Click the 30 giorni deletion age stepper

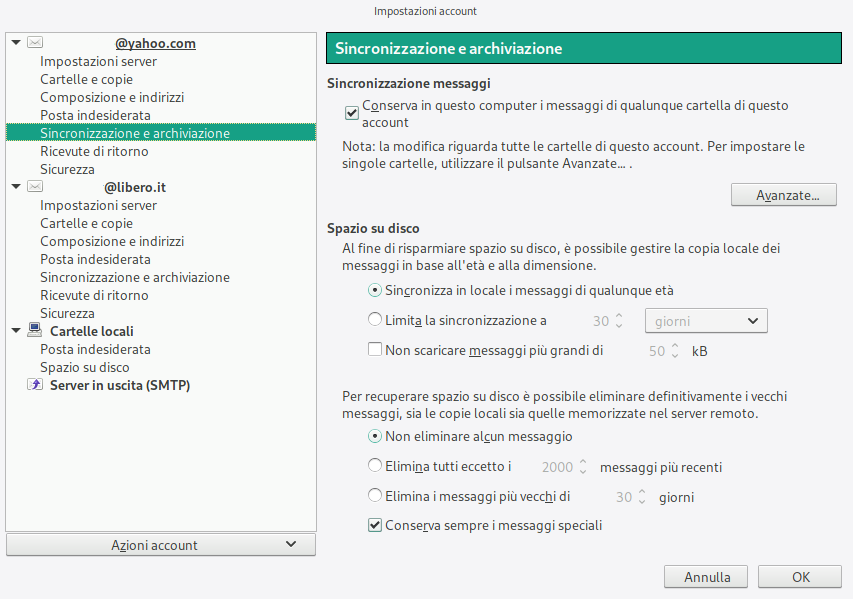coord(642,497)
